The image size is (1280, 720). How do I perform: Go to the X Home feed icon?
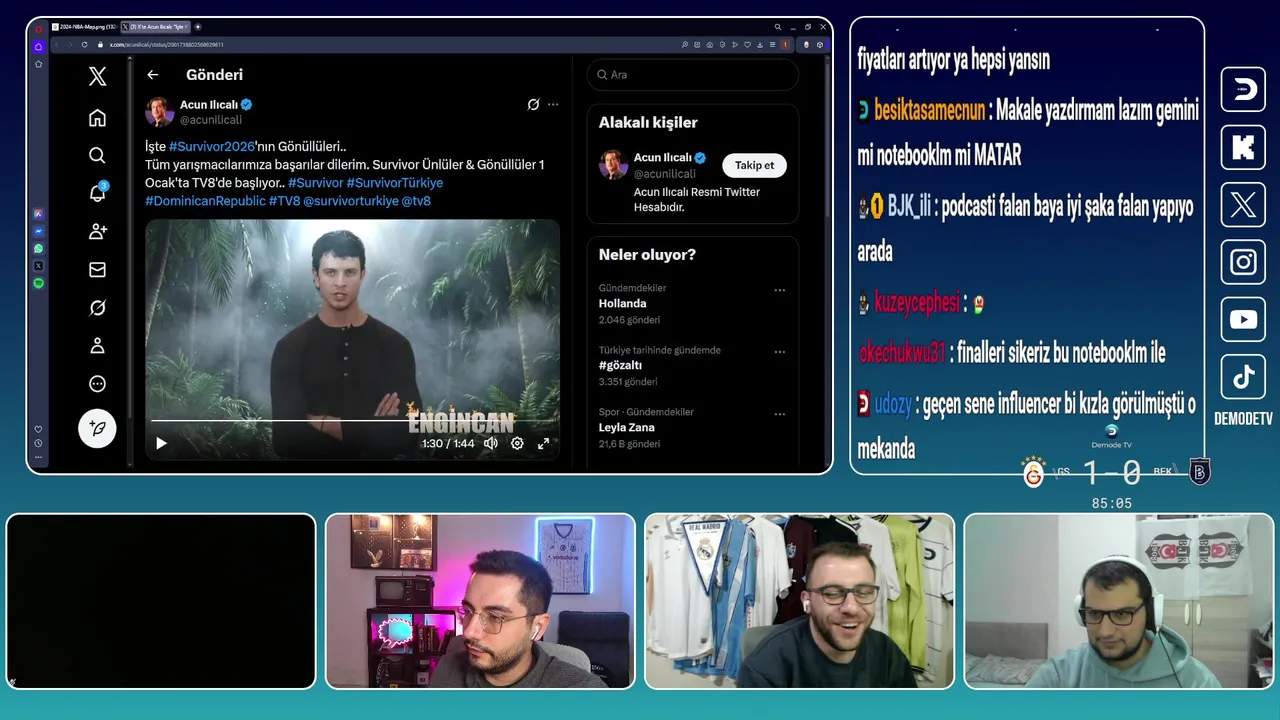click(97, 118)
